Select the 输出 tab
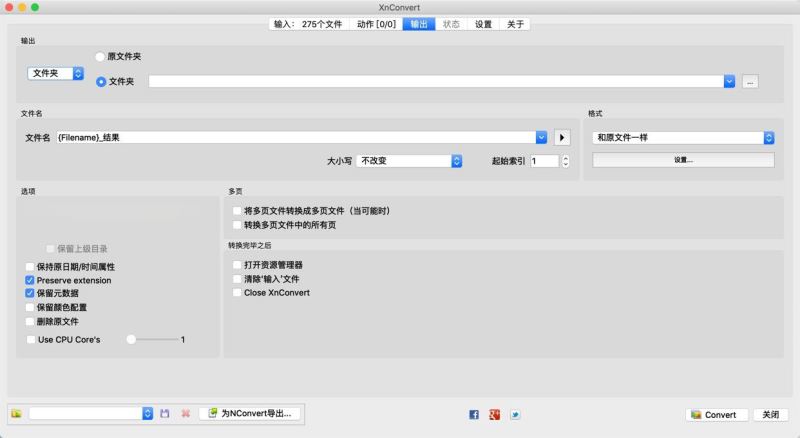The height and width of the screenshot is (438, 800). [419, 24]
